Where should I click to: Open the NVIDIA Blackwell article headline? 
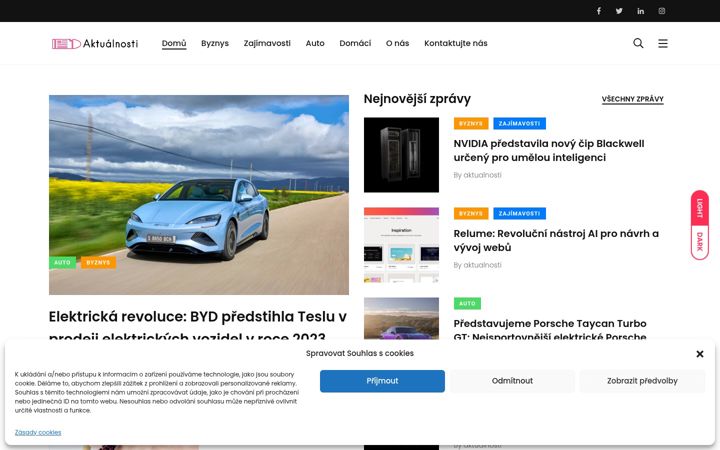tap(549, 151)
